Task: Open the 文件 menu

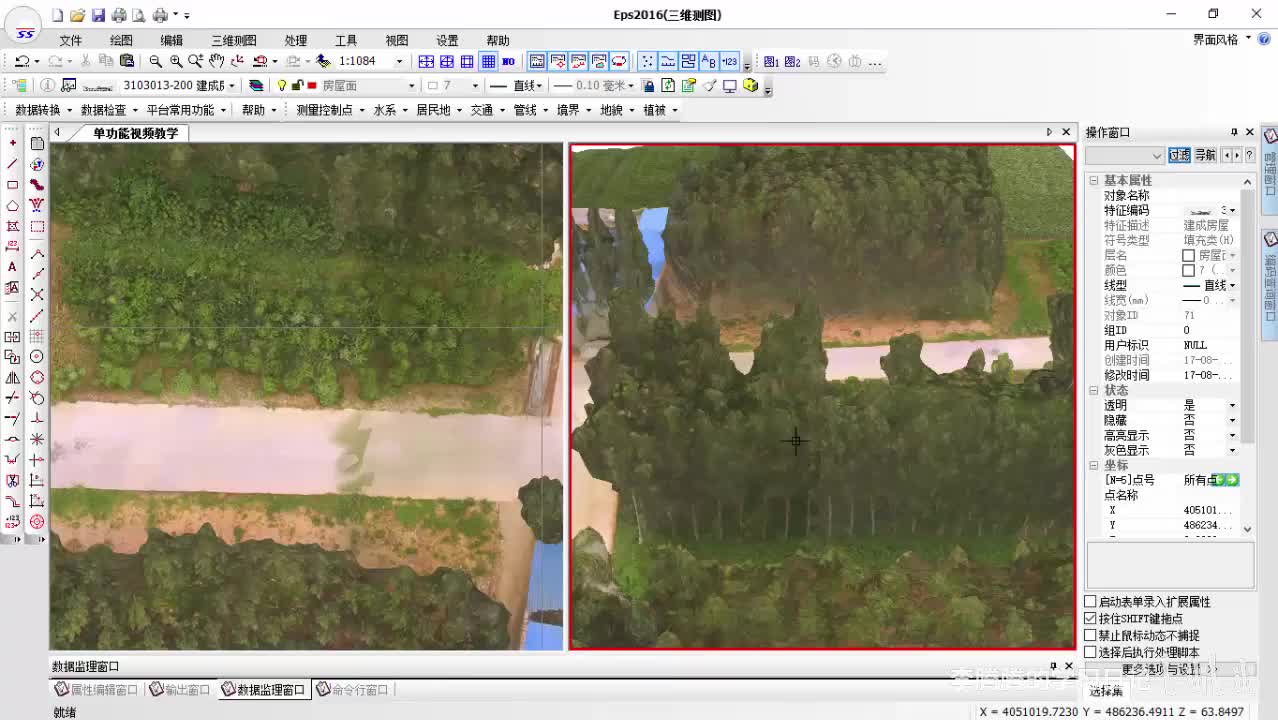Action: pyautogui.click(x=70, y=41)
